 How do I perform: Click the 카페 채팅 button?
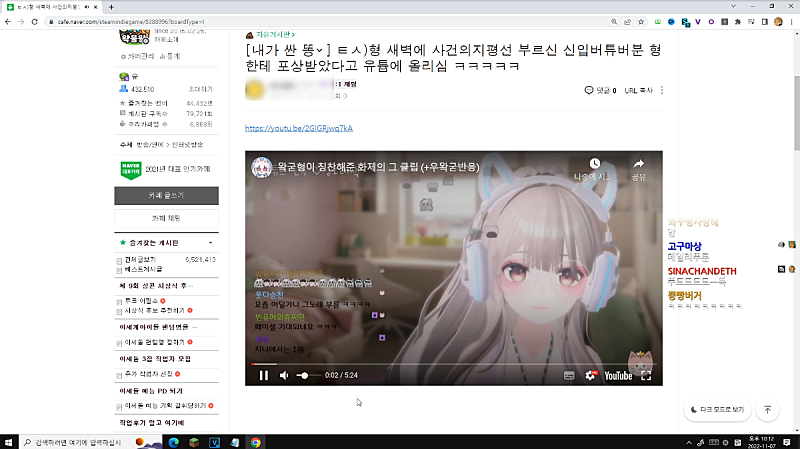[x=166, y=218]
